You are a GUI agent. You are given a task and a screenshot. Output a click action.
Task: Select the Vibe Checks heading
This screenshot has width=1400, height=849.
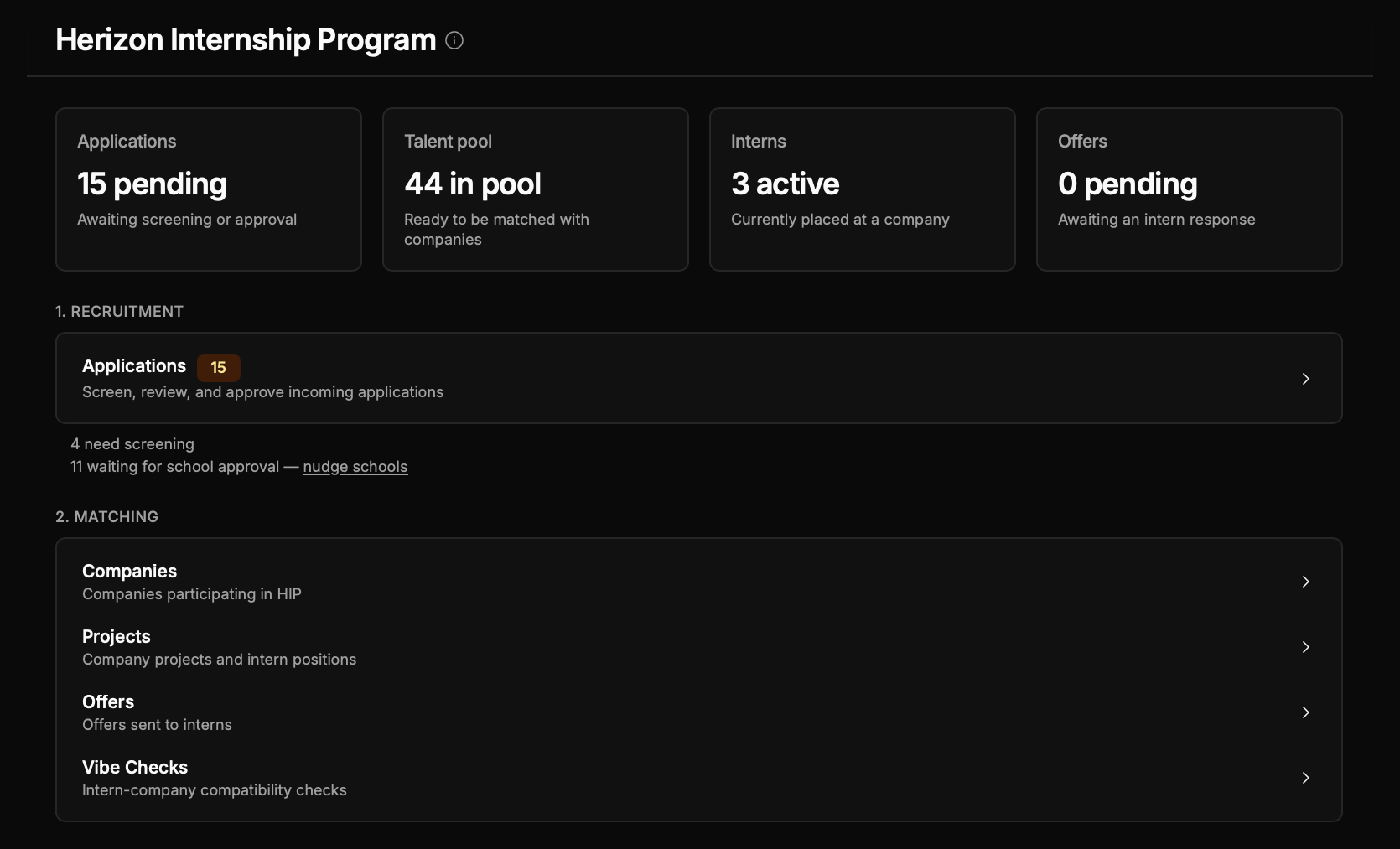point(135,768)
